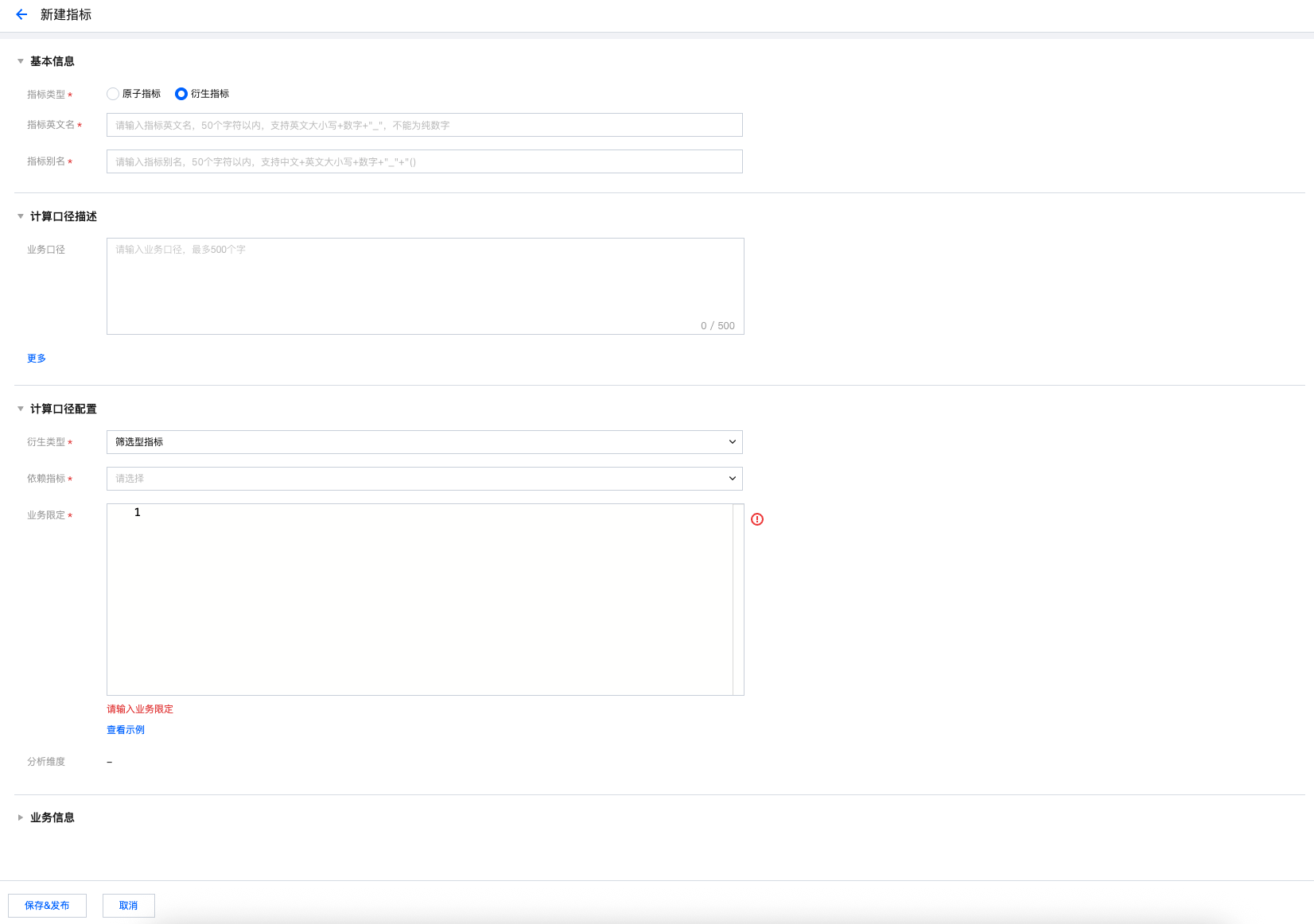Open the 查看示例 link

(126, 730)
